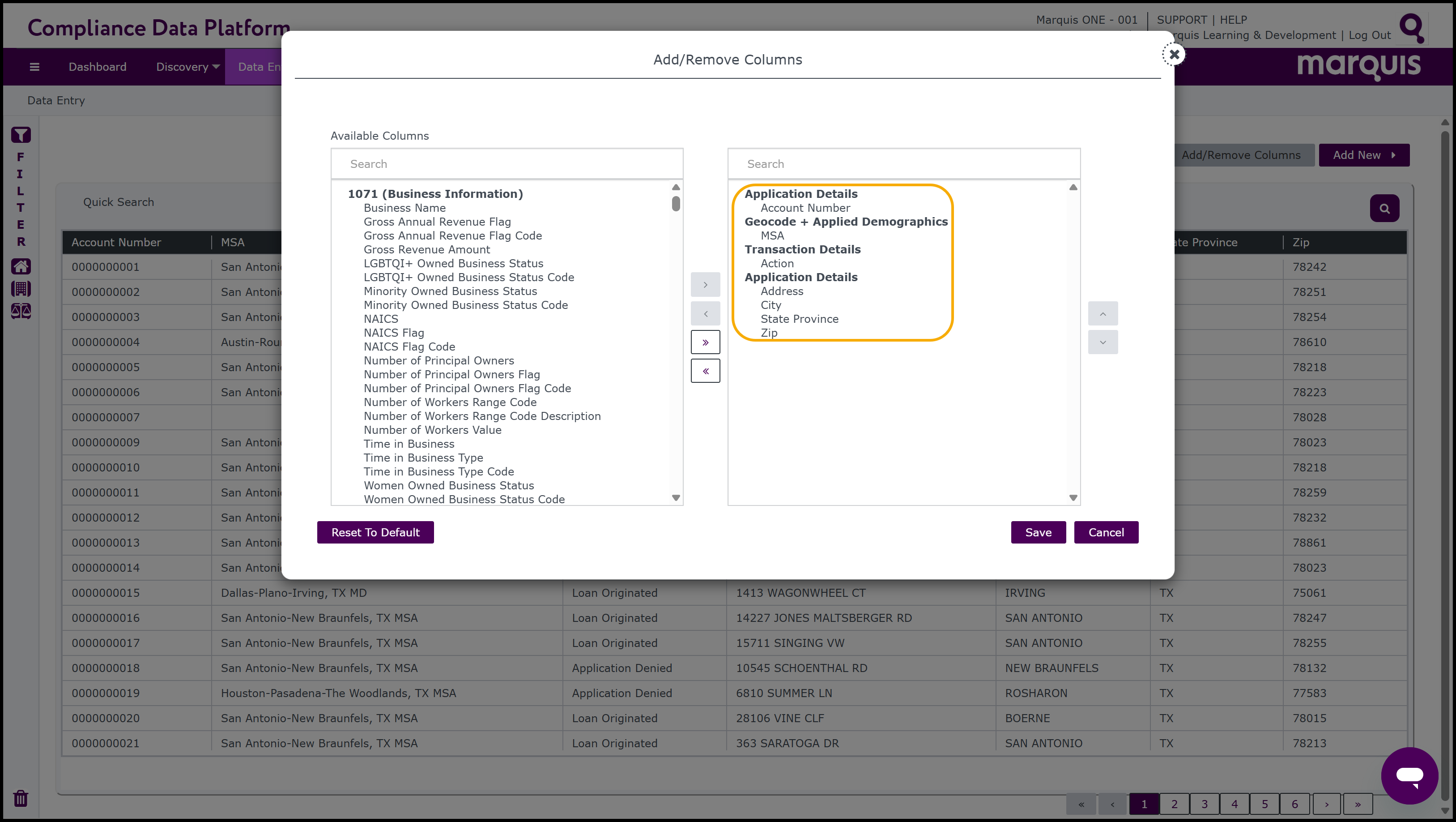Click the Available Columns search field

(x=507, y=164)
